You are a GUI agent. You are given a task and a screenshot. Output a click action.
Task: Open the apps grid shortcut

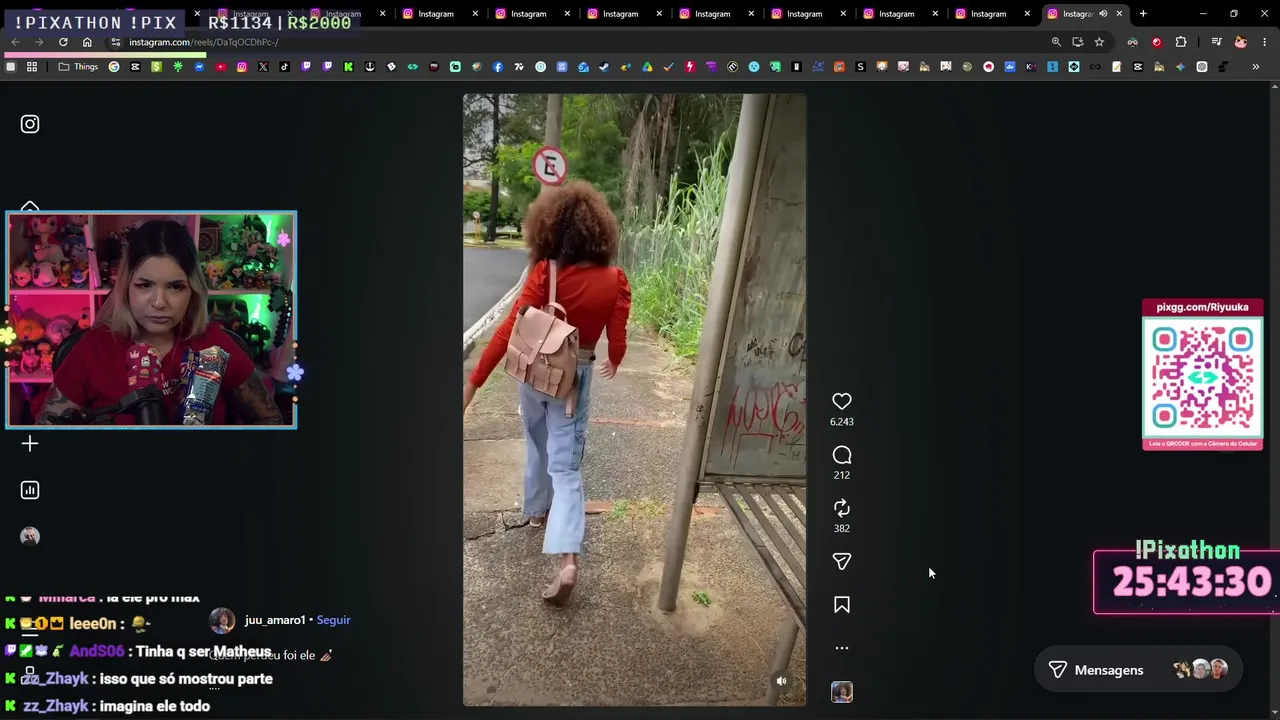click(32, 67)
